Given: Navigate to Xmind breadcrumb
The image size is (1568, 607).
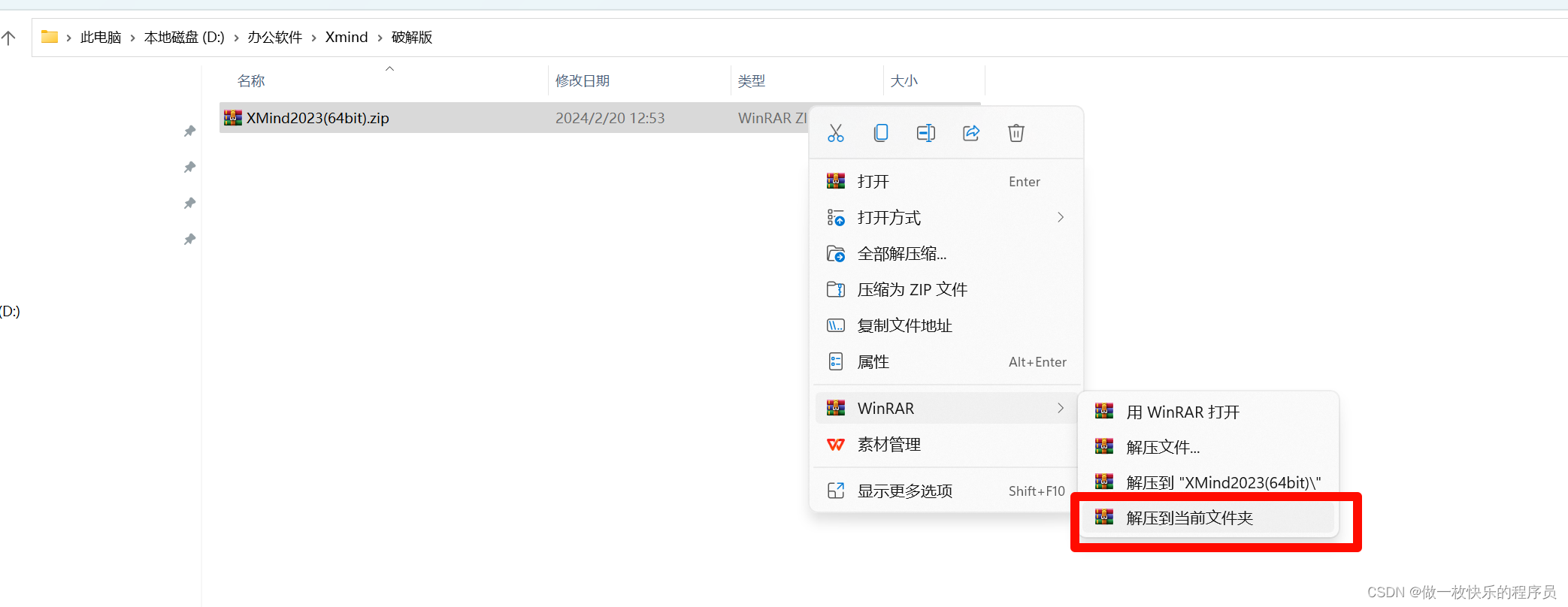Looking at the screenshot, I should (347, 38).
